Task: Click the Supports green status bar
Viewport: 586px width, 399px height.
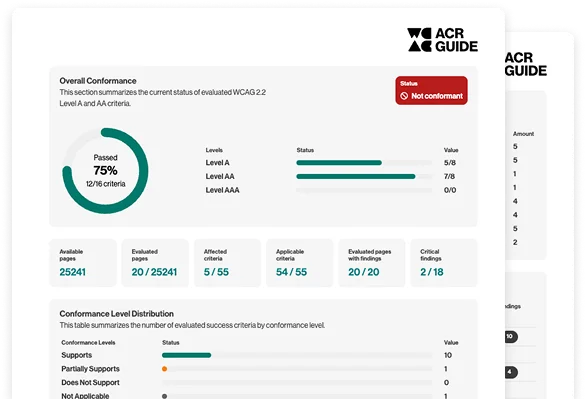Action: [186, 355]
